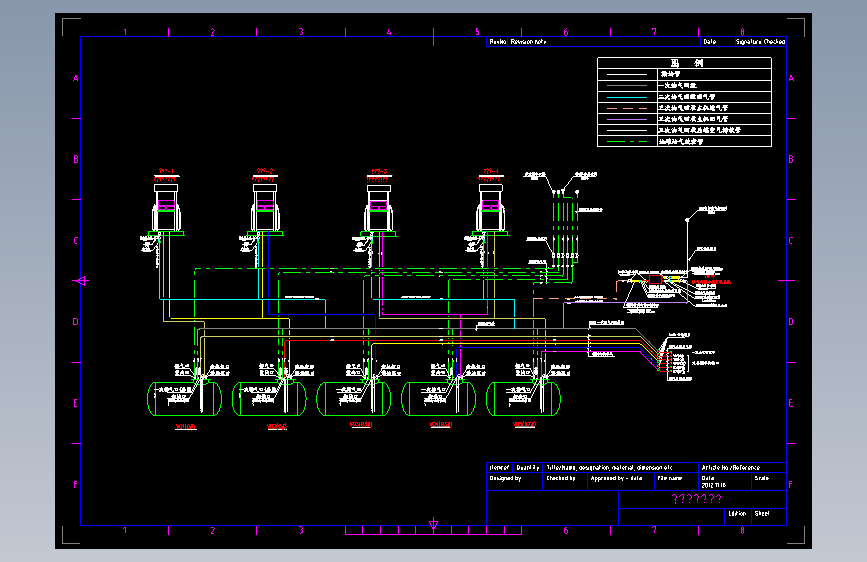Viewport: 867px width, 562px height.
Task: Select the fuel dispenser symbol labeled ???-3
Action: (379, 208)
